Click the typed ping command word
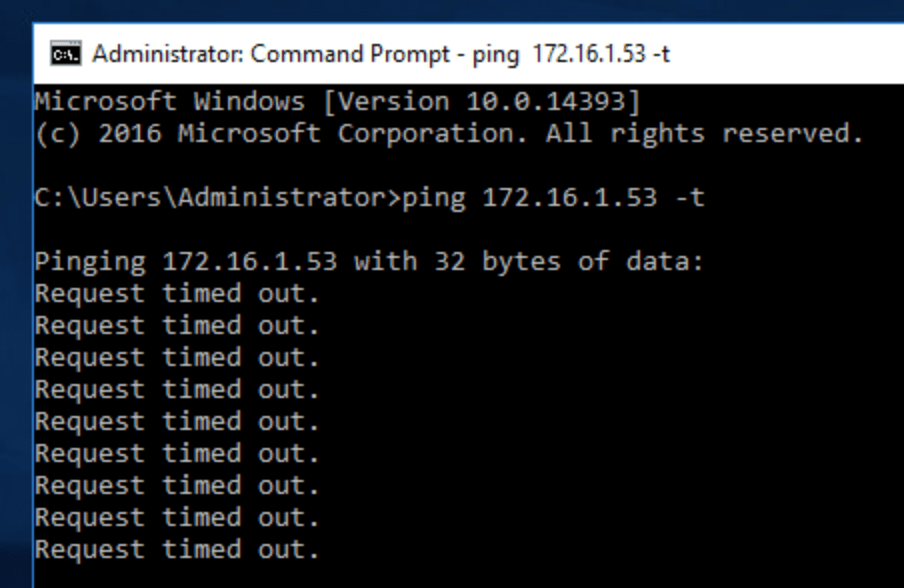Image resolution: width=904 pixels, height=588 pixels. [433, 197]
